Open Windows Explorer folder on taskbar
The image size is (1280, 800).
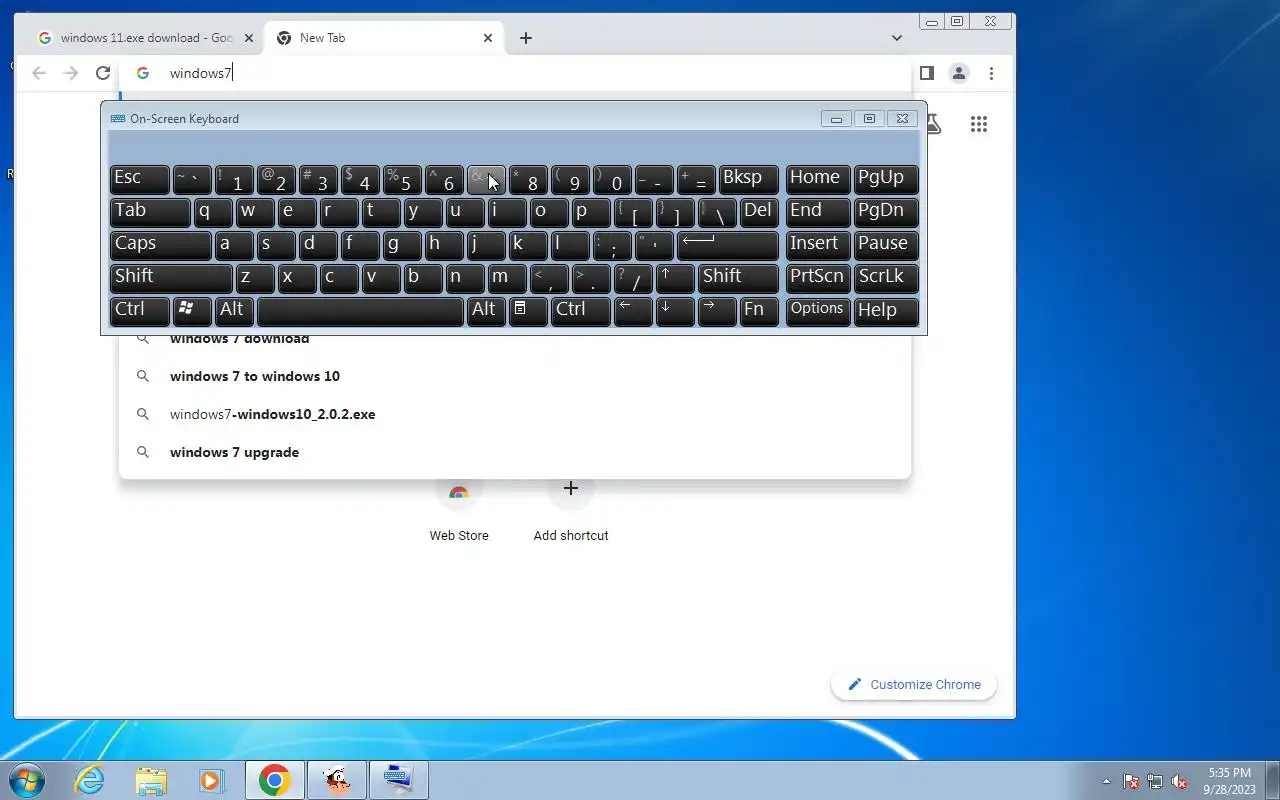(150, 780)
